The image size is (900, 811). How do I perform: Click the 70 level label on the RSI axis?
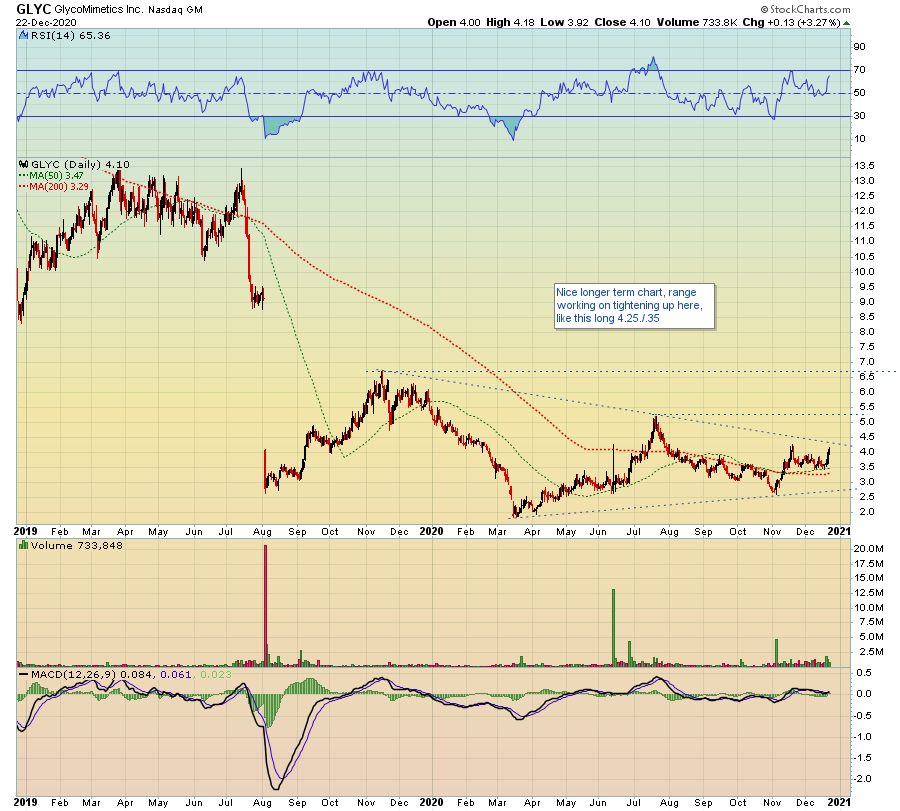tap(859, 70)
